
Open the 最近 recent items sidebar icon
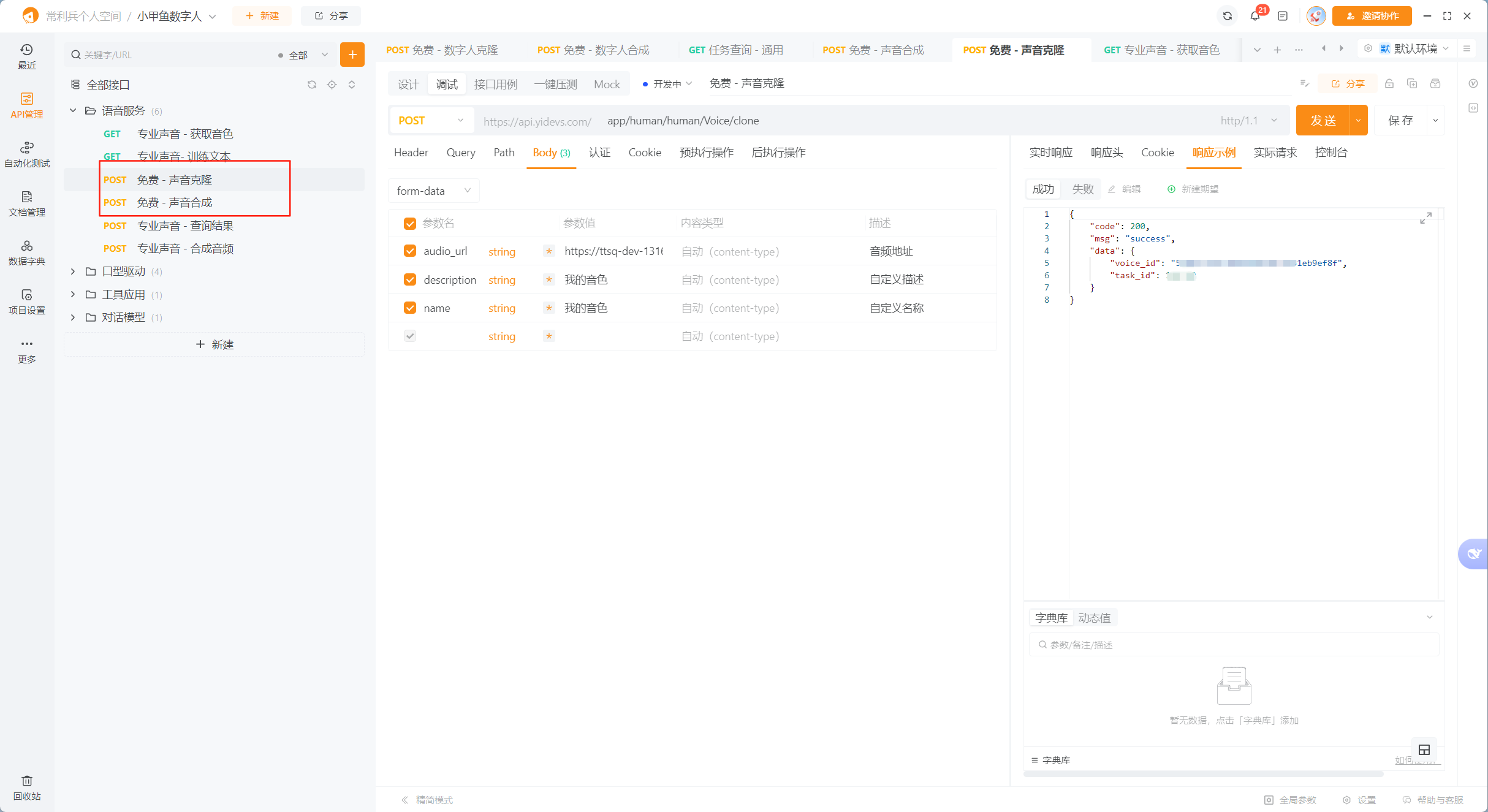click(x=26, y=56)
